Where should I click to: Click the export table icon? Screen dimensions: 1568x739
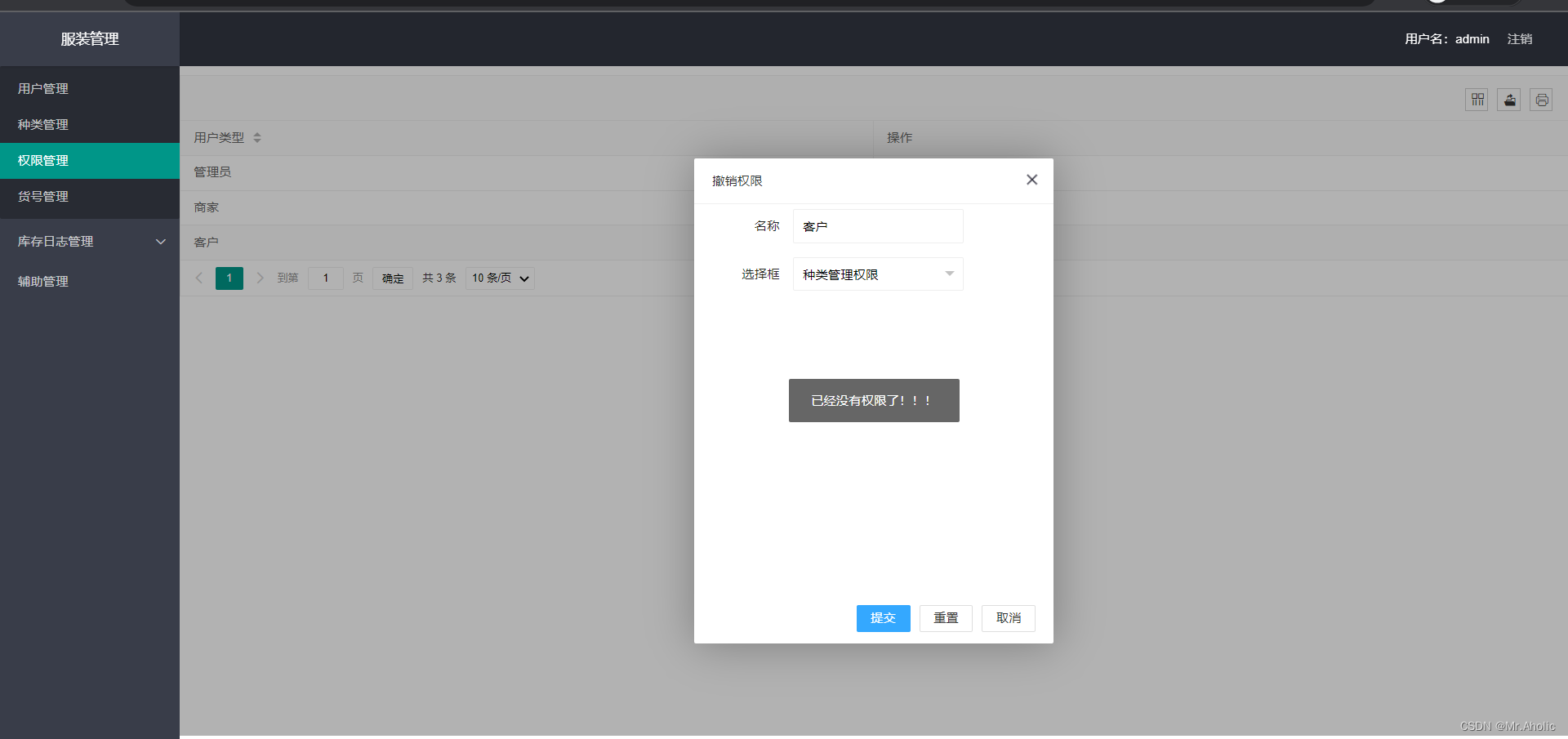pos(1509,100)
